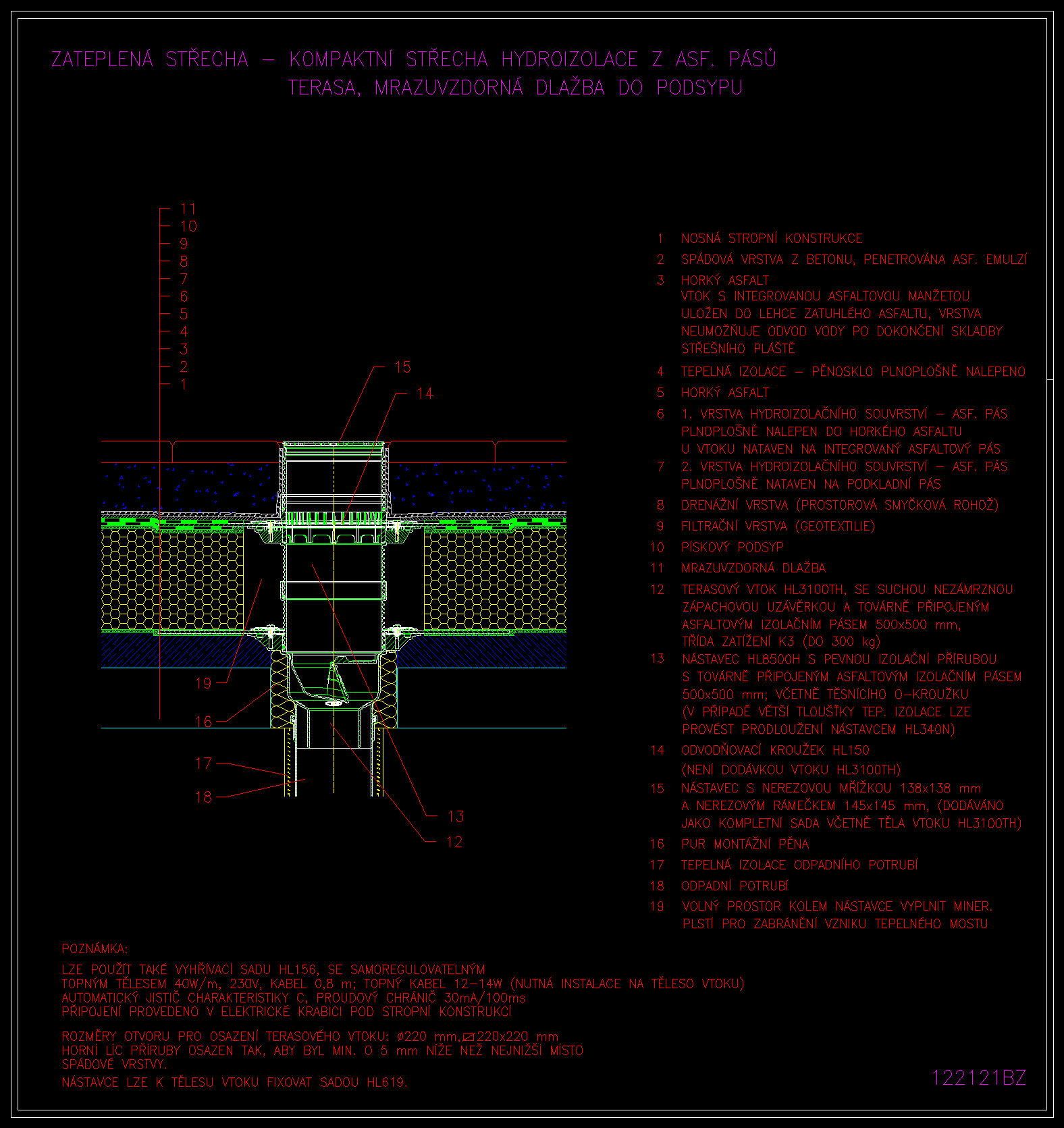Click 'PŘIPOJENÍ PROVEDENO V ELEKTRICKÉ KRABICI' line
This screenshot has width=1064, height=1128.
coord(287,1012)
